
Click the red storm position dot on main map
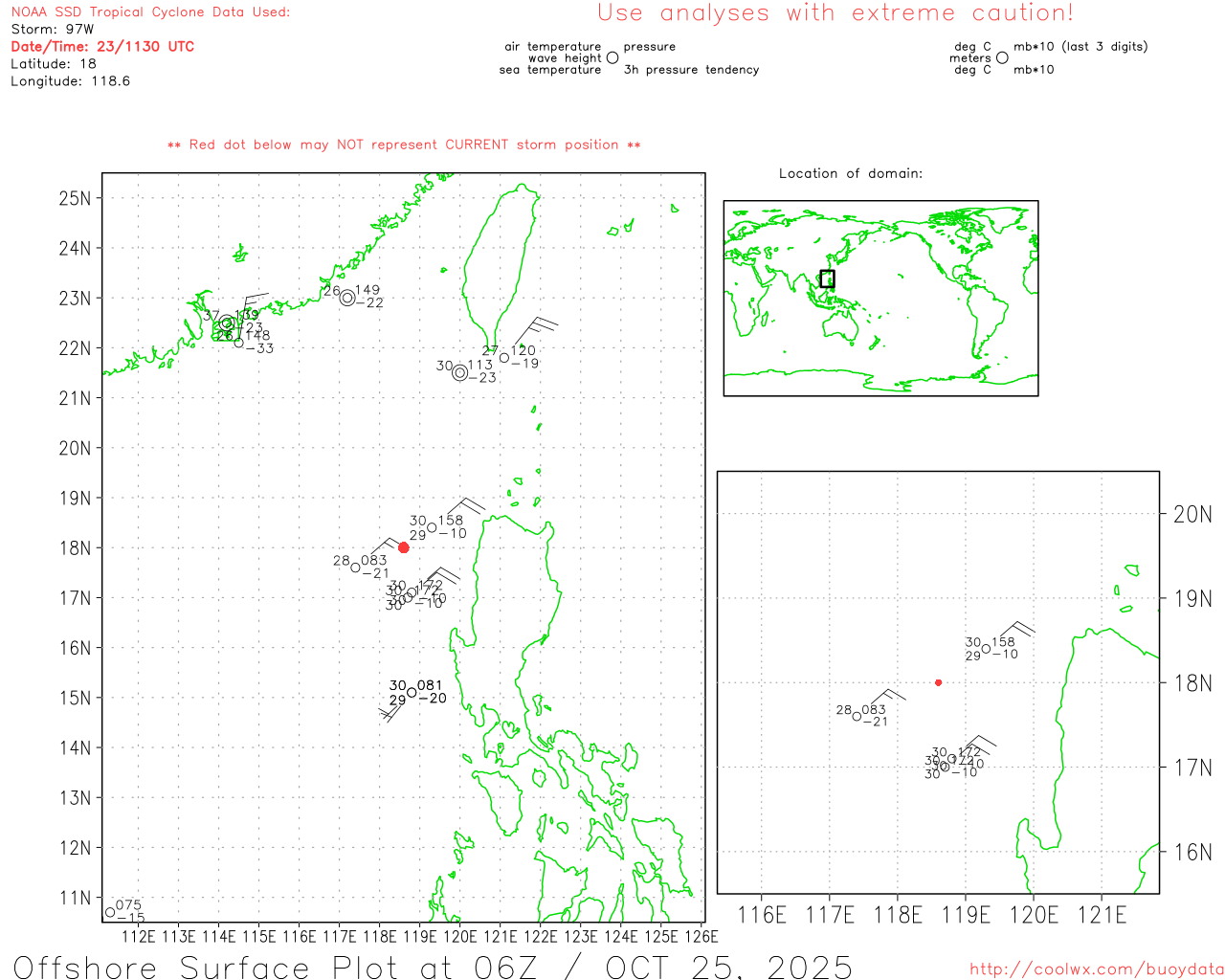pos(403,547)
